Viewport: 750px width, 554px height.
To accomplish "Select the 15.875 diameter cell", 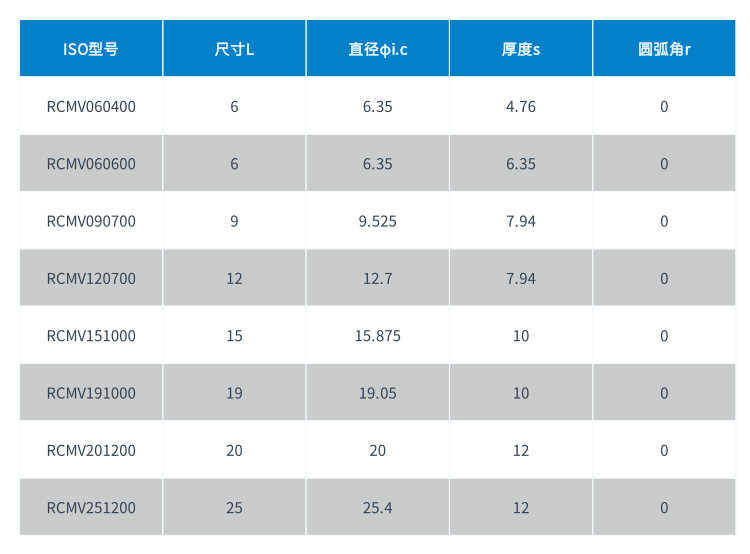I will coord(378,336).
